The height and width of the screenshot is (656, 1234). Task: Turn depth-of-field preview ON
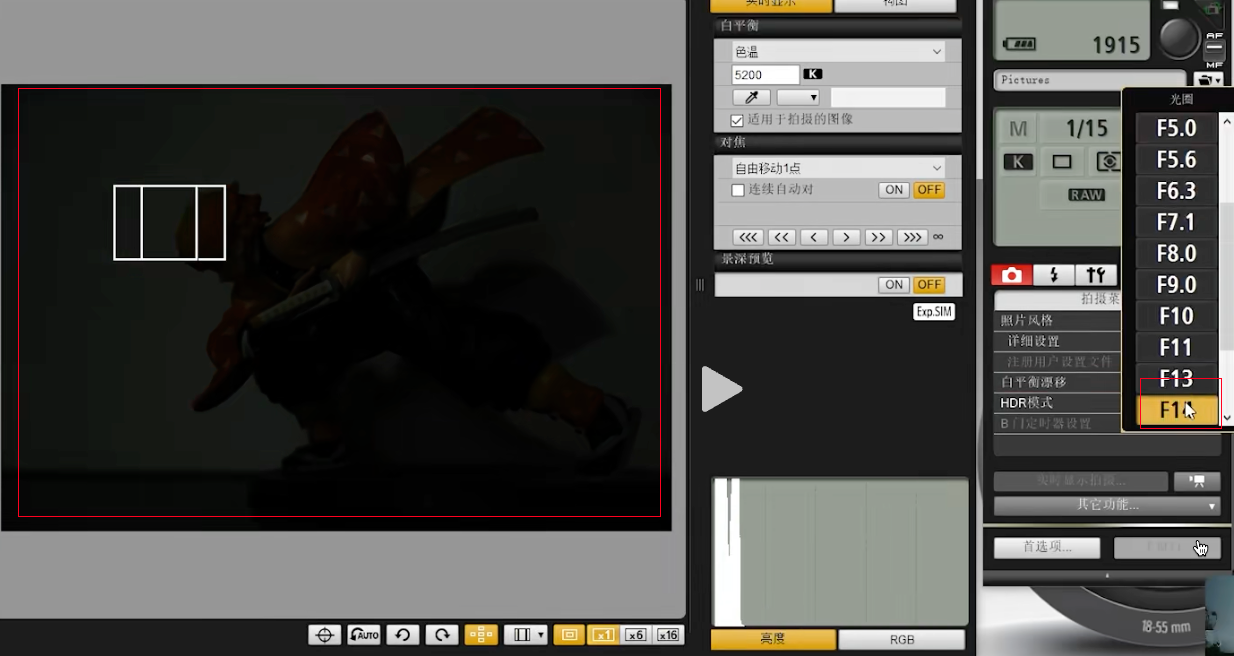(894, 285)
